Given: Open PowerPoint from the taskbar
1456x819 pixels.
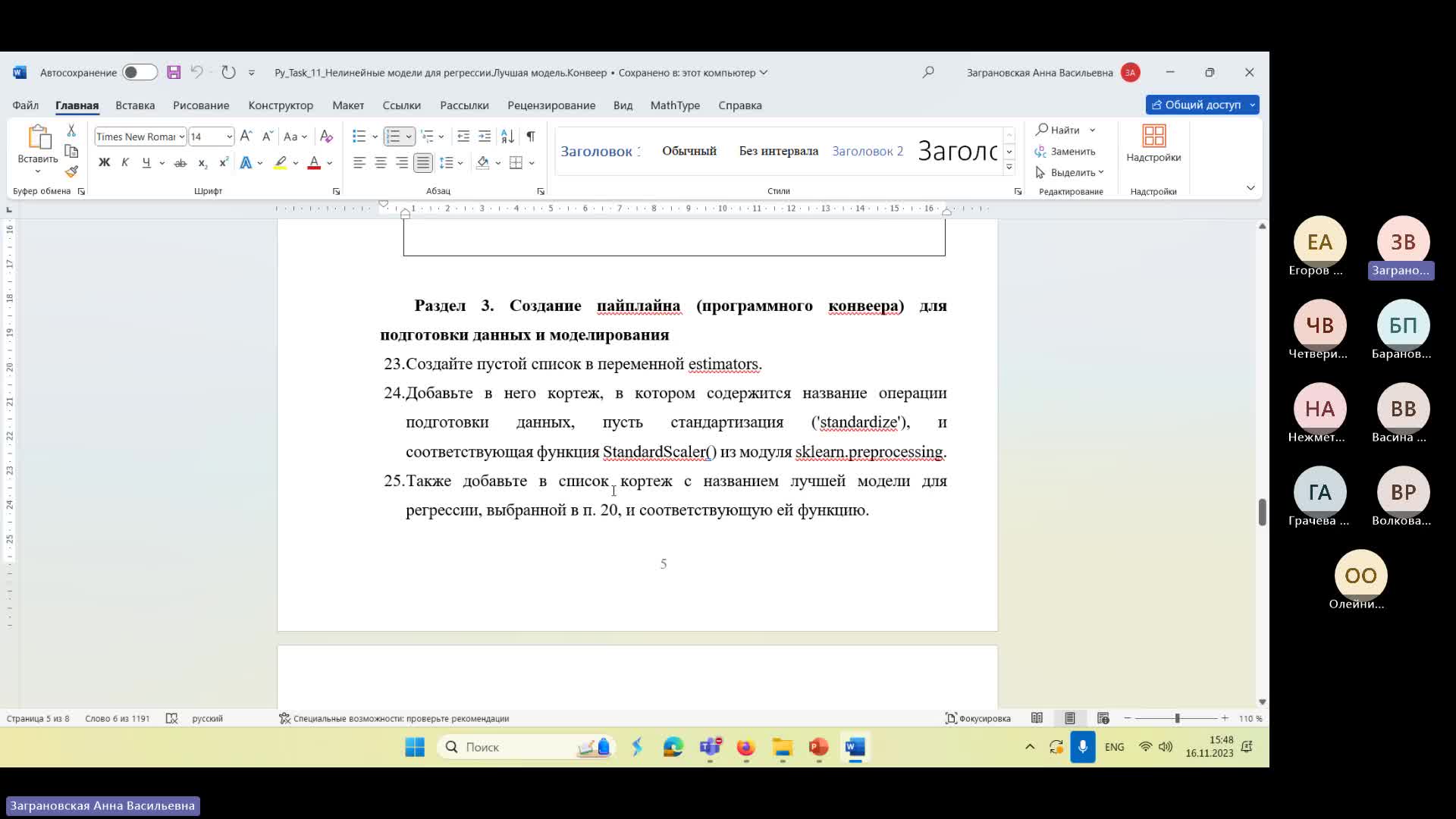Looking at the screenshot, I should 818,747.
